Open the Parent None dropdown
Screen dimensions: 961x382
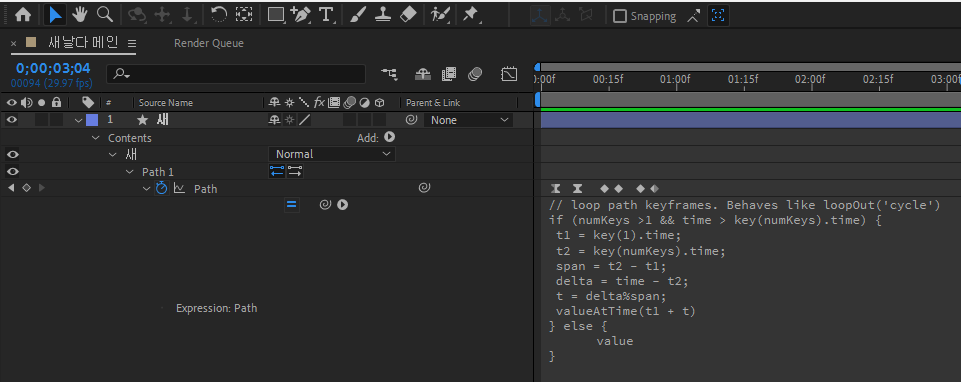pyautogui.click(x=468, y=120)
